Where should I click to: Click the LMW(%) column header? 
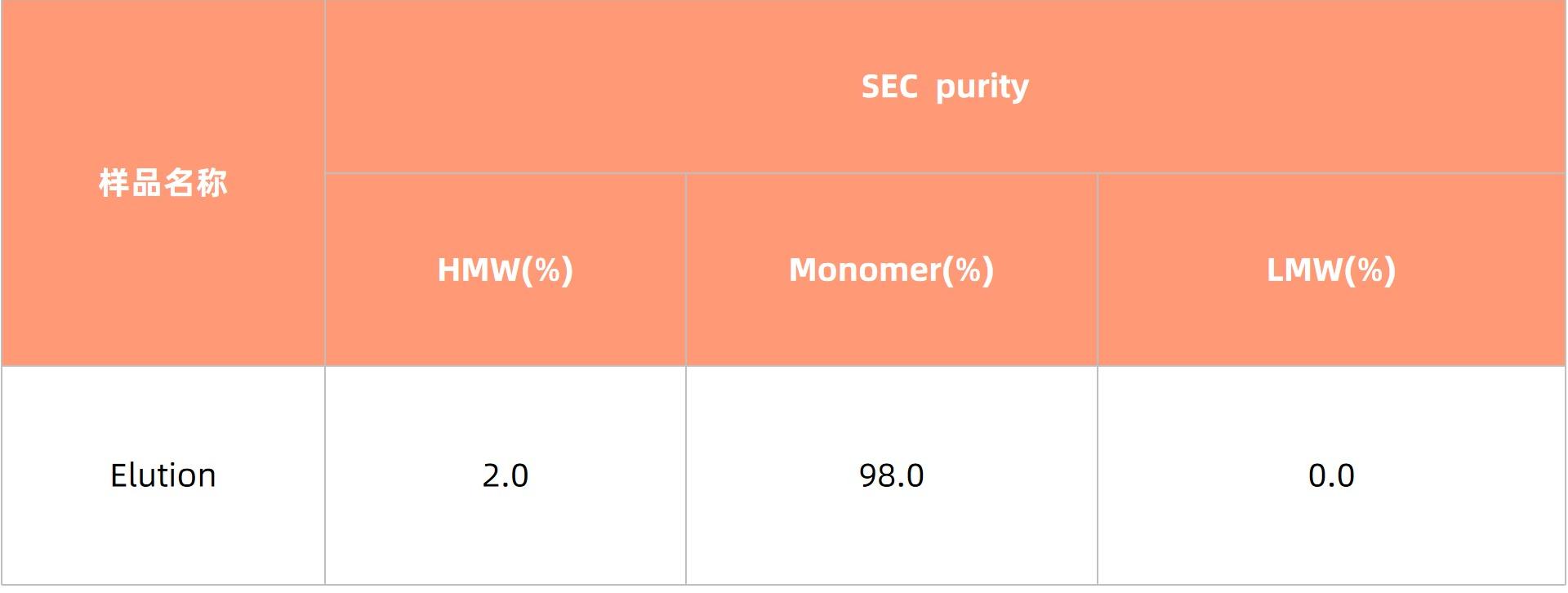[1331, 270]
